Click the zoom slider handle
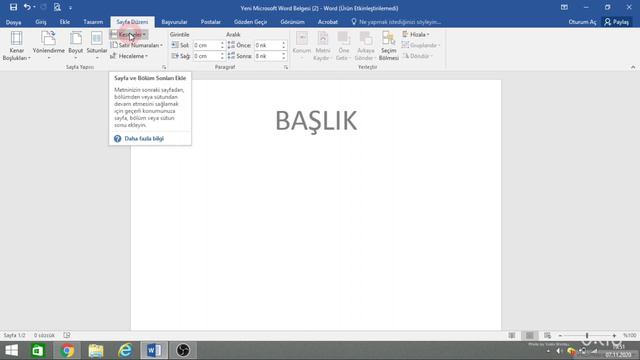 point(587,336)
